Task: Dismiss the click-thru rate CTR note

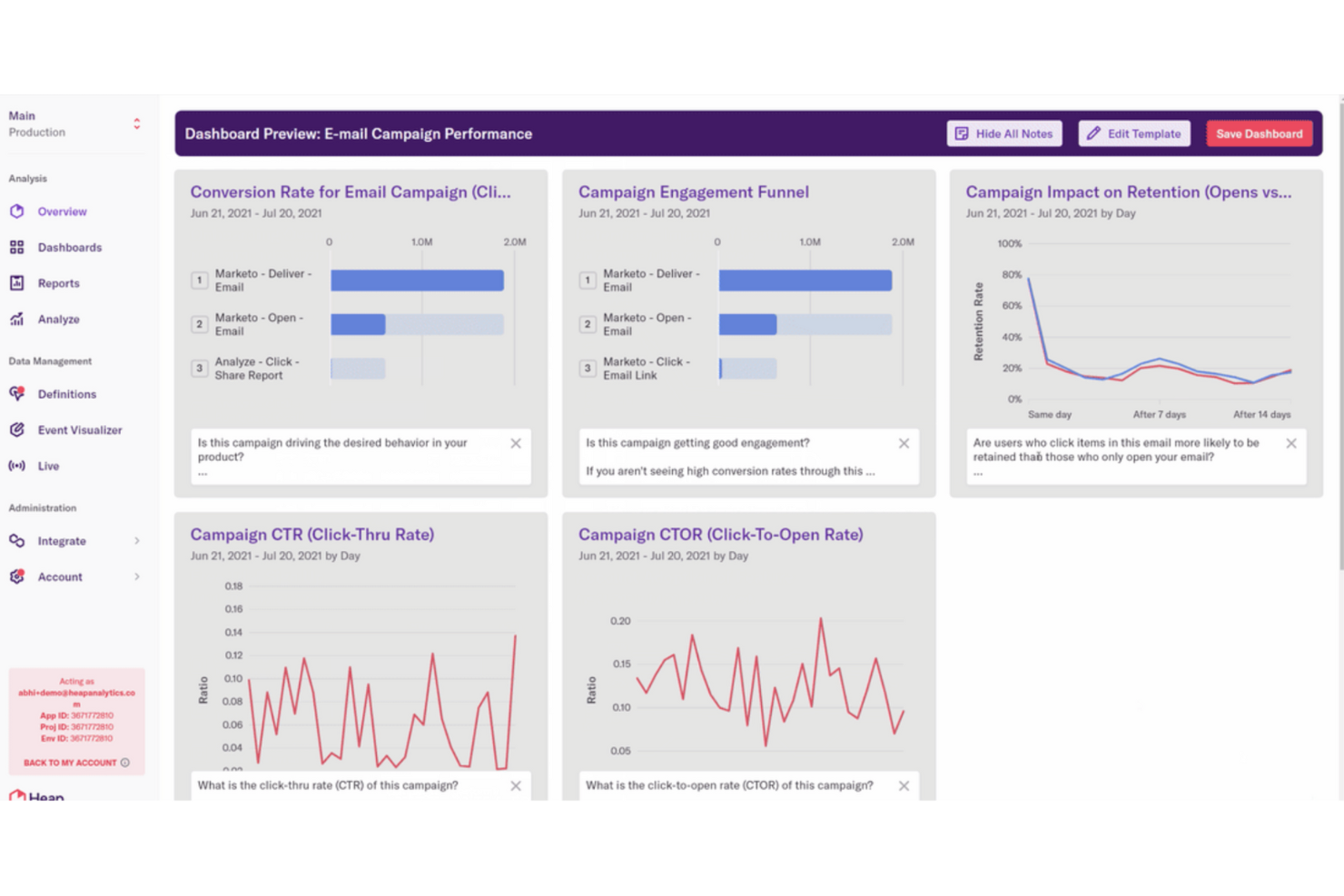Action: (x=516, y=786)
